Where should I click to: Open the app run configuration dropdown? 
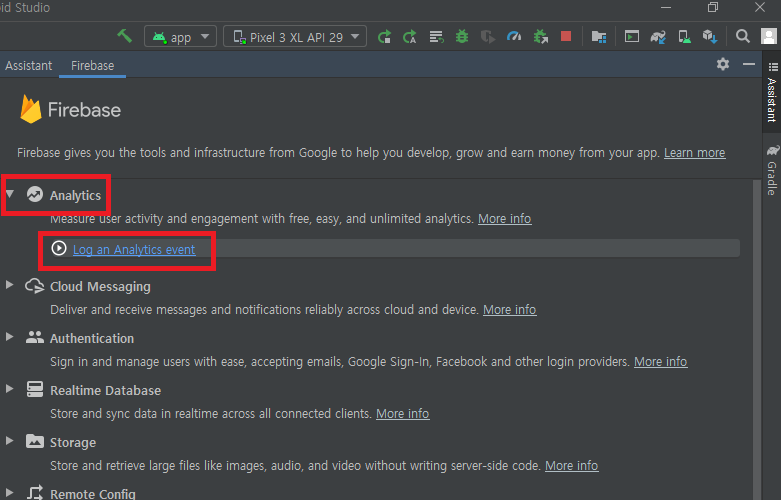pos(180,37)
